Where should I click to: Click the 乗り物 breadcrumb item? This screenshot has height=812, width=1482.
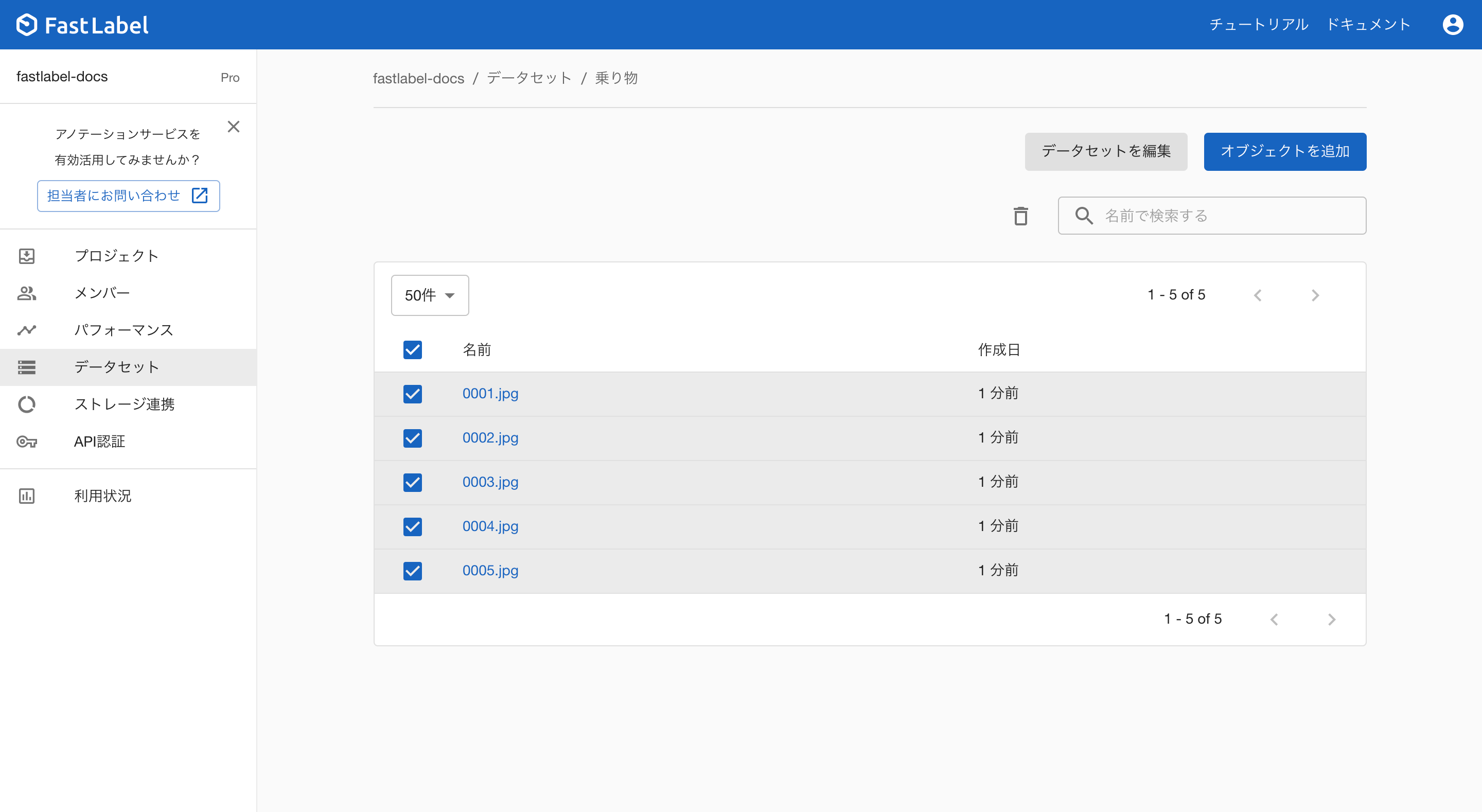[x=616, y=78]
